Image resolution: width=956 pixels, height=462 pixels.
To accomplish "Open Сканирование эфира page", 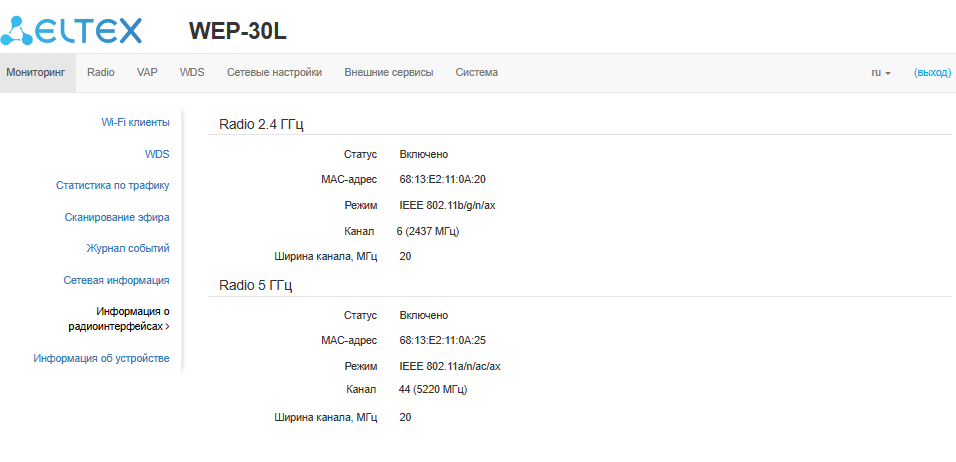I will coord(117,217).
